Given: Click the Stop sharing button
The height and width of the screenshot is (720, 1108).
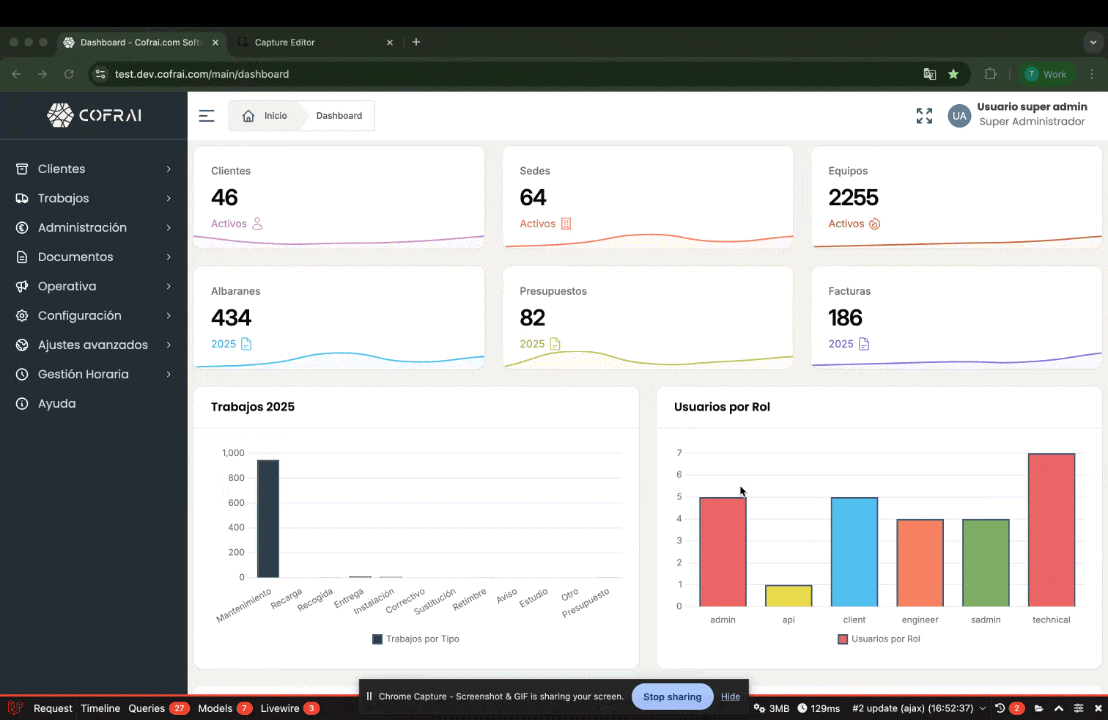Looking at the screenshot, I should [x=672, y=697].
